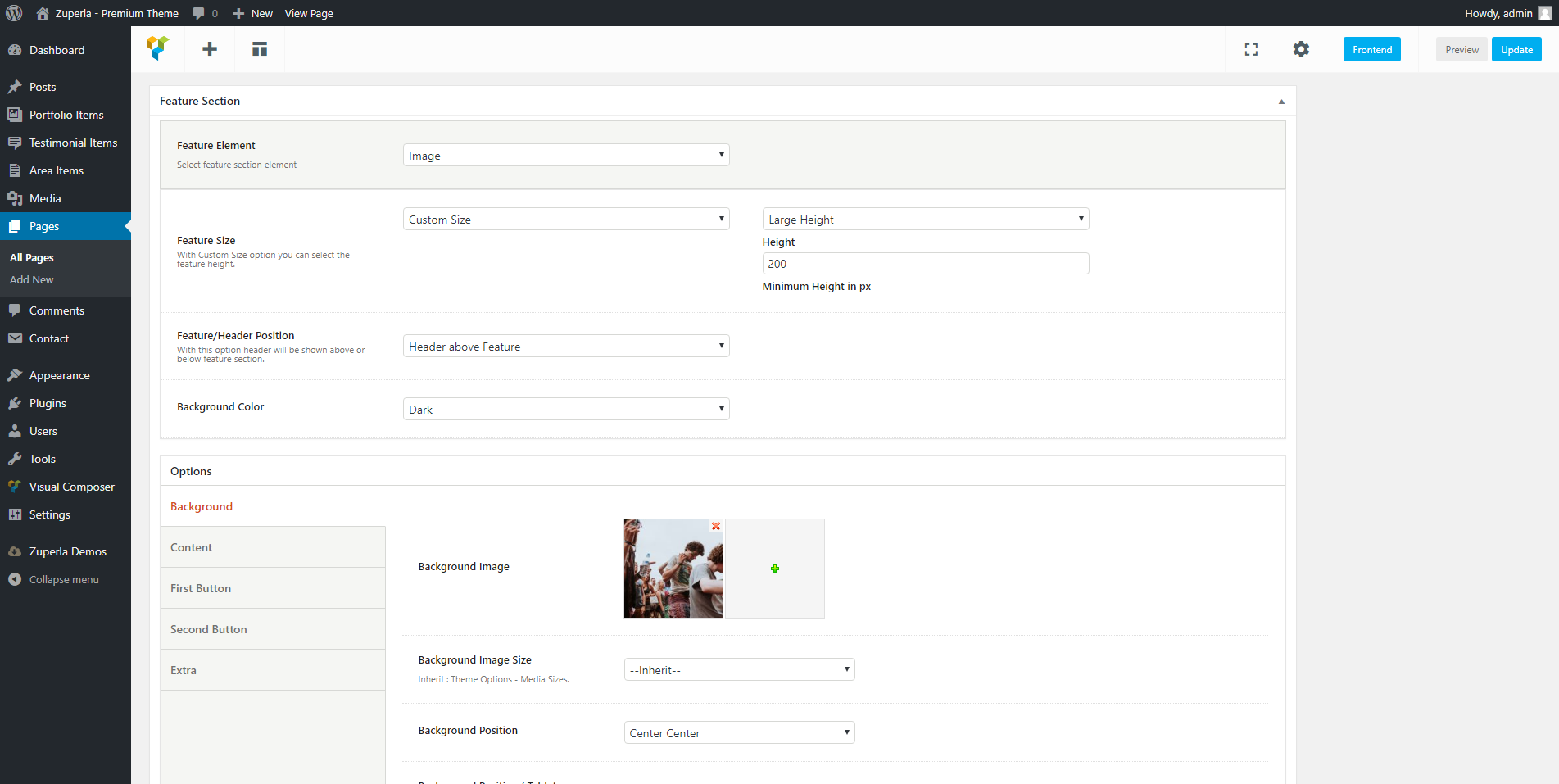Viewport: 1559px width, 784px height.
Task: Click the Height input field with 200
Action: click(x=926, y=263)
